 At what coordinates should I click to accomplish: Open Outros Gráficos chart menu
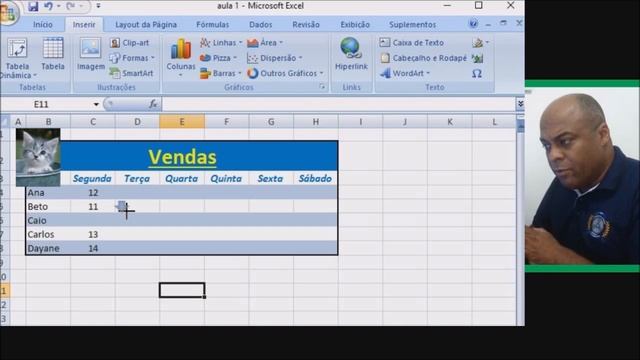(285, 73)
